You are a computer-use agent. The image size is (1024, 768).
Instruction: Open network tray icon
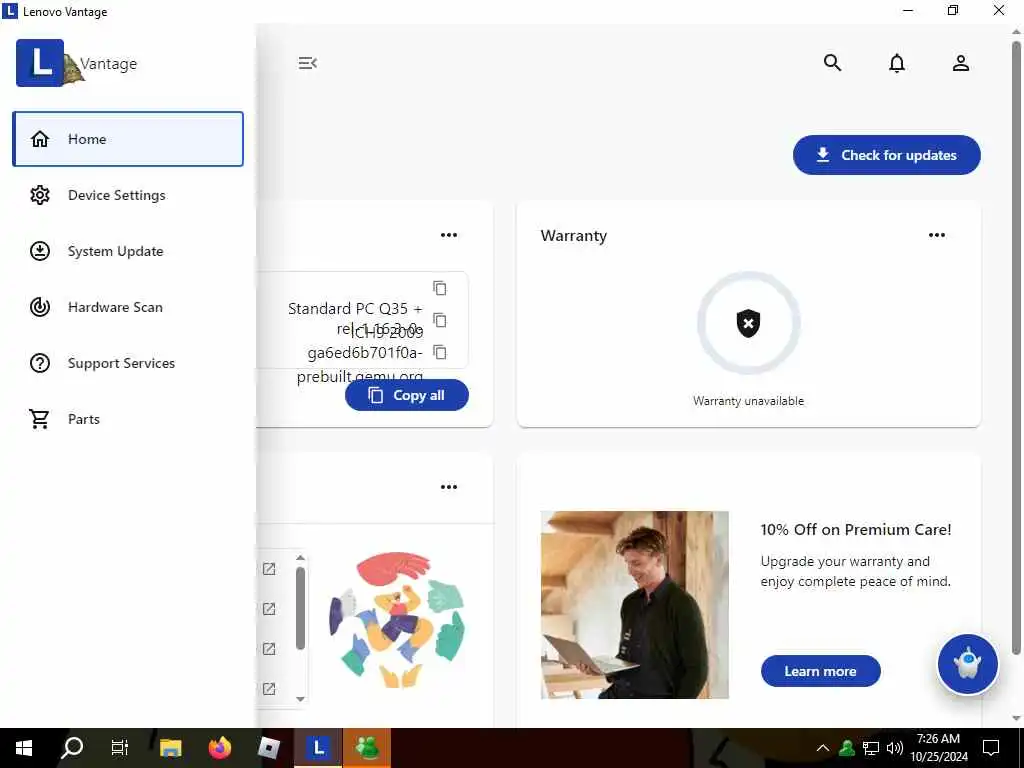coord(871,748)
